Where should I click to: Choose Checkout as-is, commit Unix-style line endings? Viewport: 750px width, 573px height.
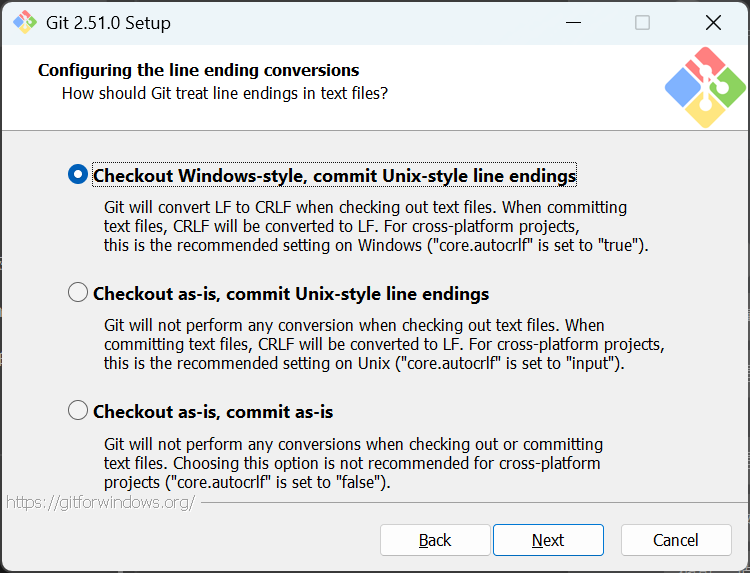[x=78, y=293]
